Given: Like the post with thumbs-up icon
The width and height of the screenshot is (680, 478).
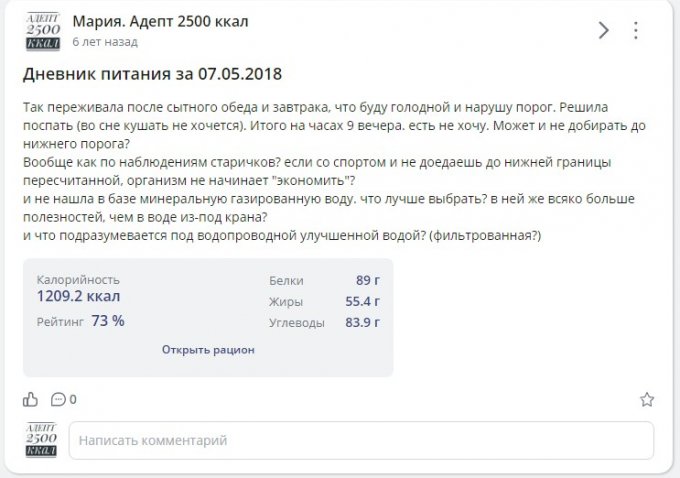Looking at the screenshot, I should [x=30, y=399].
